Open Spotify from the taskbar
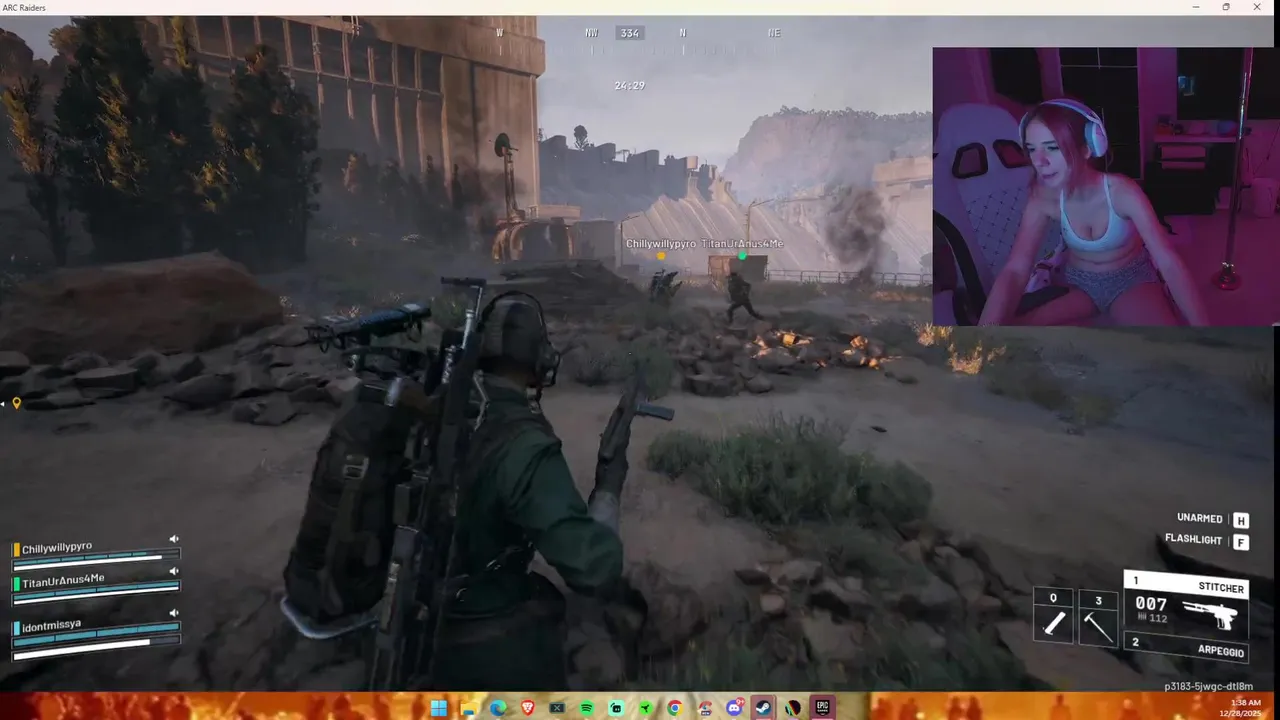This screenshot has height=720, width=1280. pos(586,708)
